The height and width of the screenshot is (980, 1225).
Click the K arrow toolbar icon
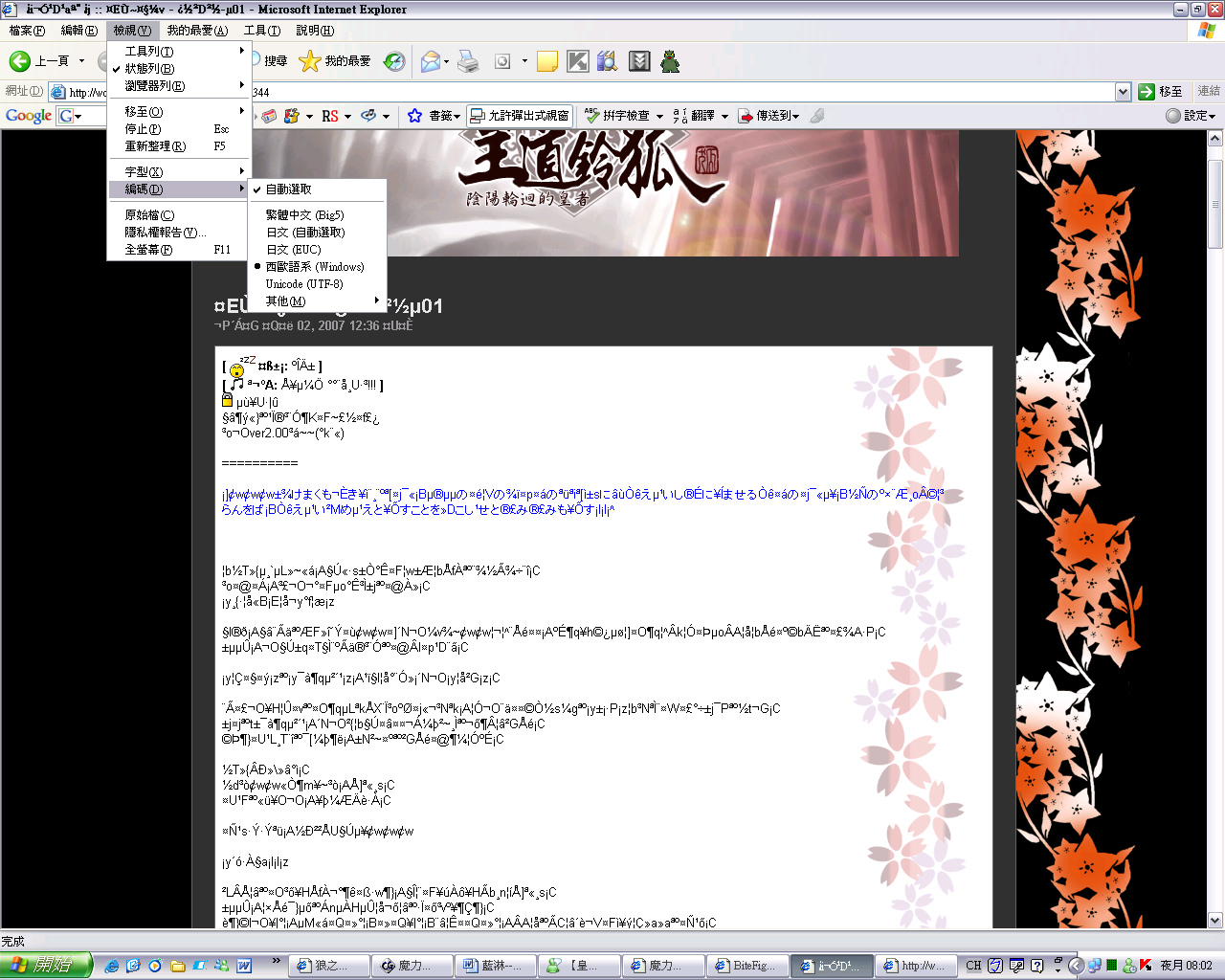click(578, 61)
